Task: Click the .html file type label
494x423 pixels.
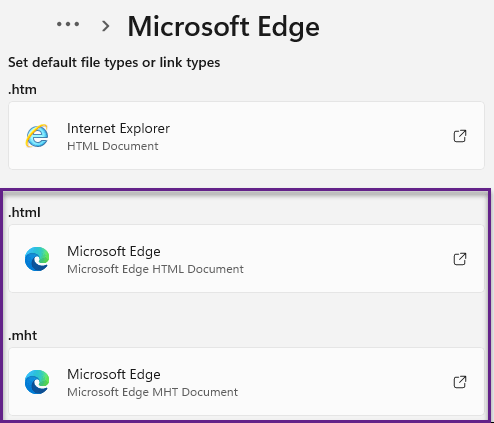Action: point(24,212)
